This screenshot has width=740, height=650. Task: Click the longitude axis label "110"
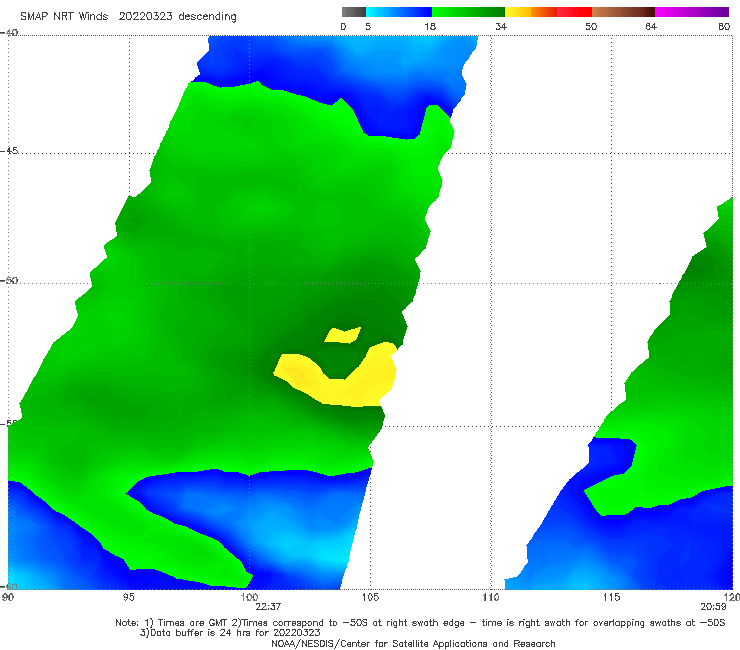pos(491,597)
